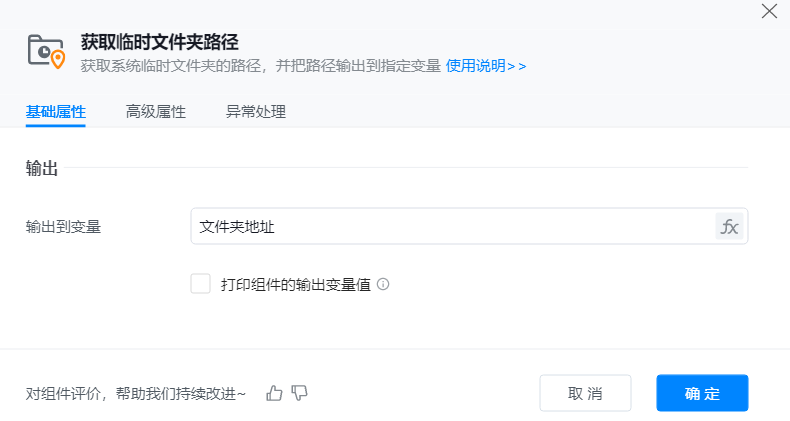Enable the 打印组件的输出变量值 checkbox

[200, 284]
